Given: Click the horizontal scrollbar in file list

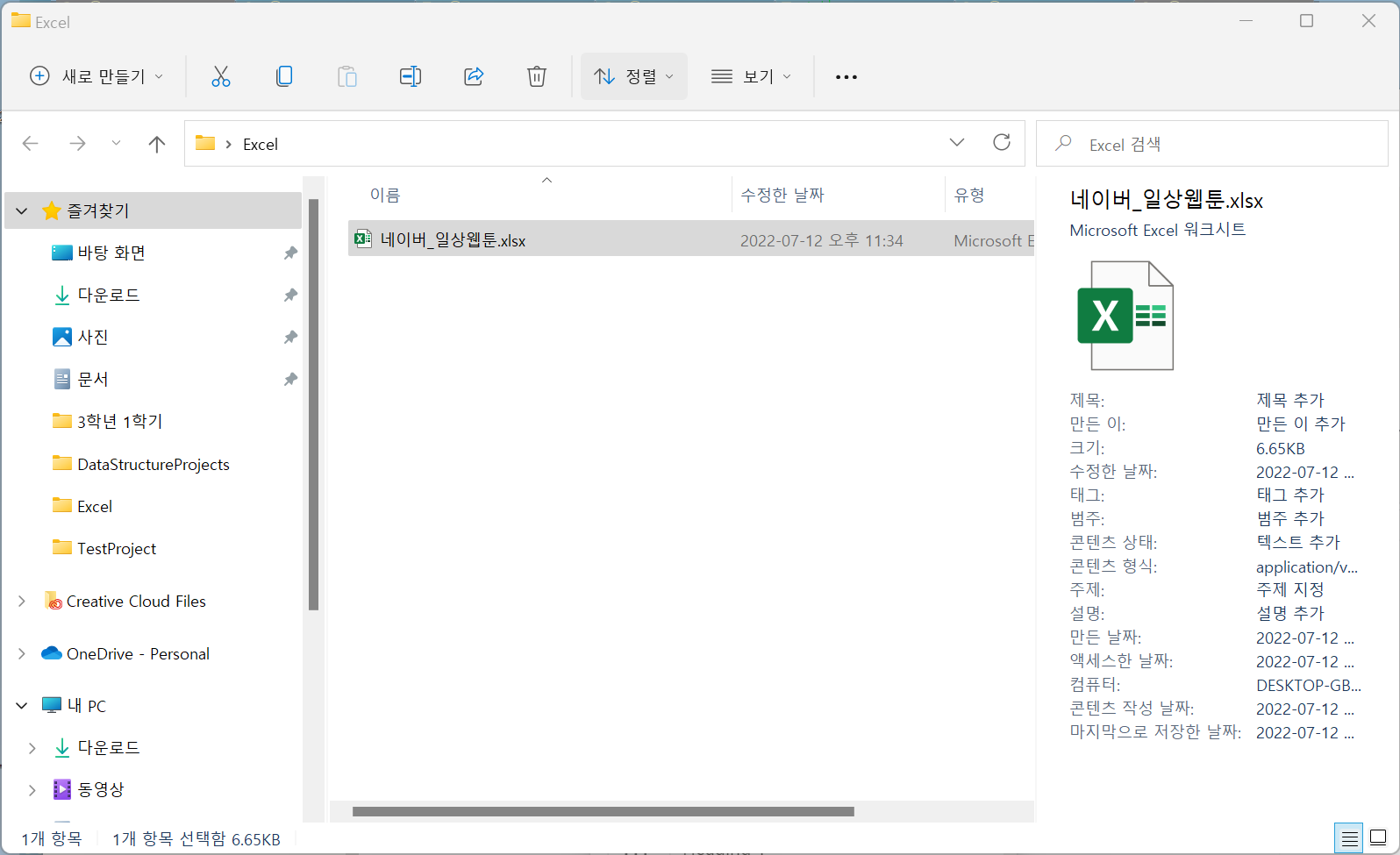Looking at the screenshot, I should [x=604, y=811].
